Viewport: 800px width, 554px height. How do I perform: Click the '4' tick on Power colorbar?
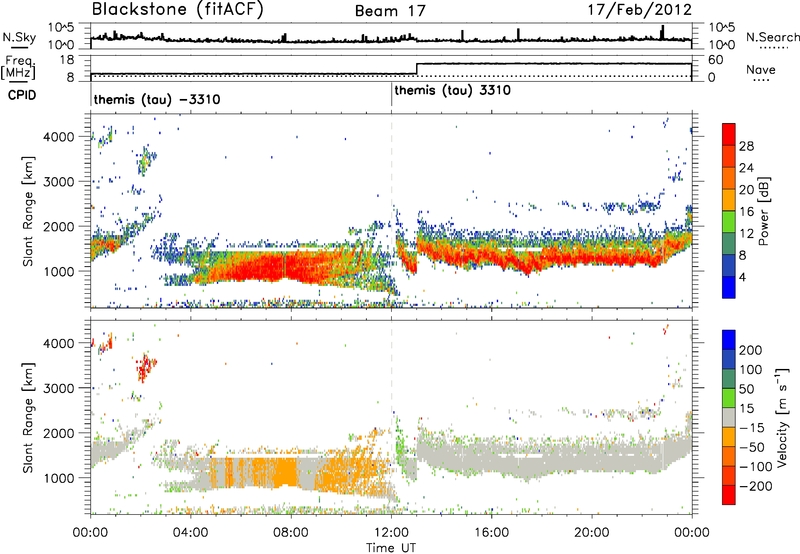[743, 278]
